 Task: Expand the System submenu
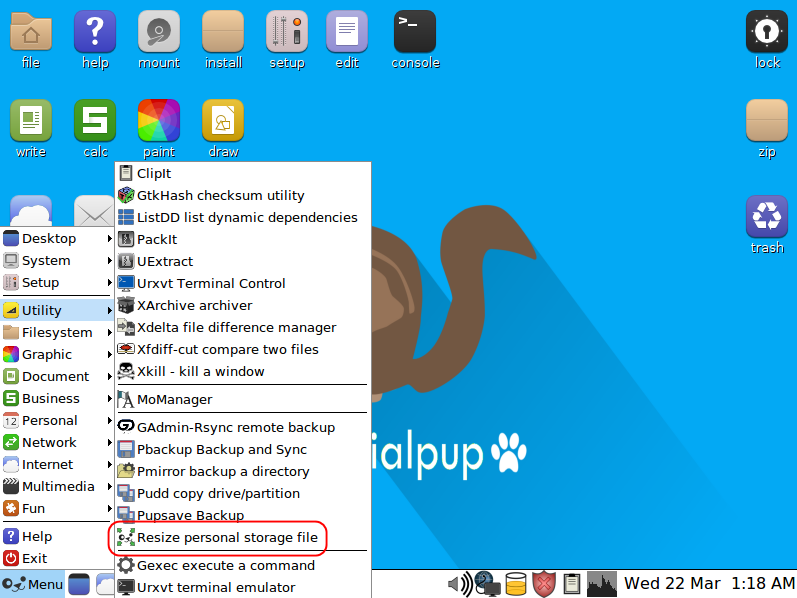[x=57, y=260]
